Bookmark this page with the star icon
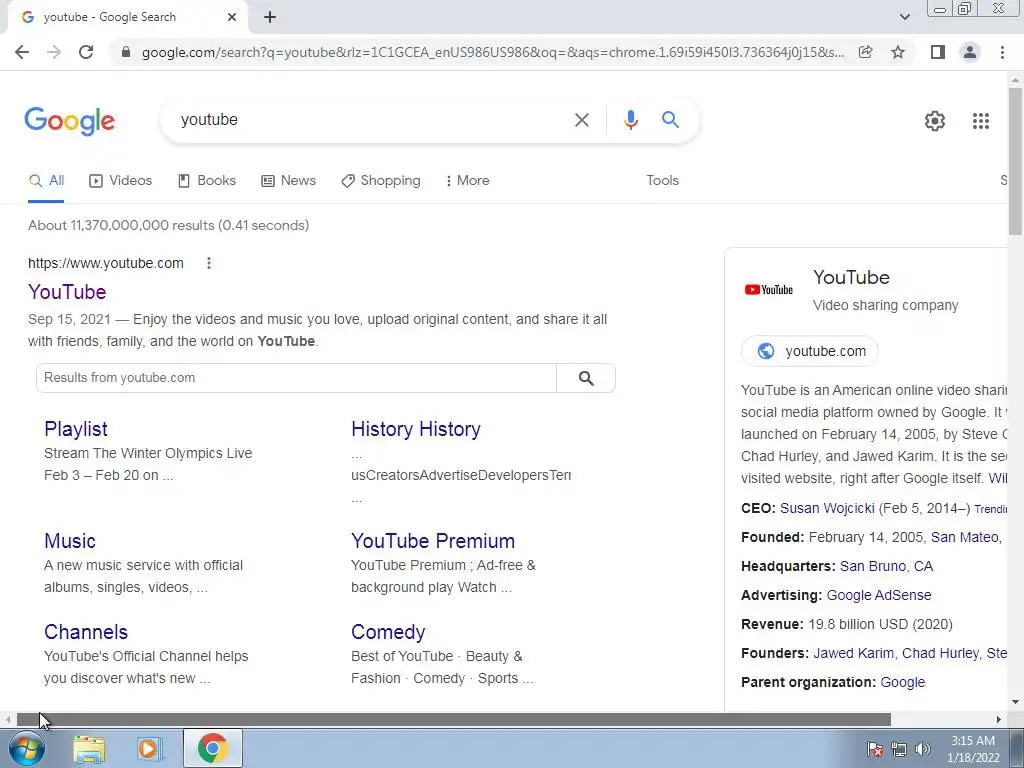The image size is (1024, 768). [898, 52]
